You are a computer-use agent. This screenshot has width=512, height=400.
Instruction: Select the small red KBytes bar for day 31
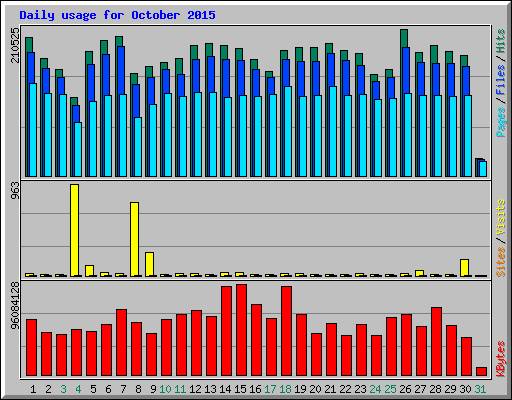tap(482, 371)
